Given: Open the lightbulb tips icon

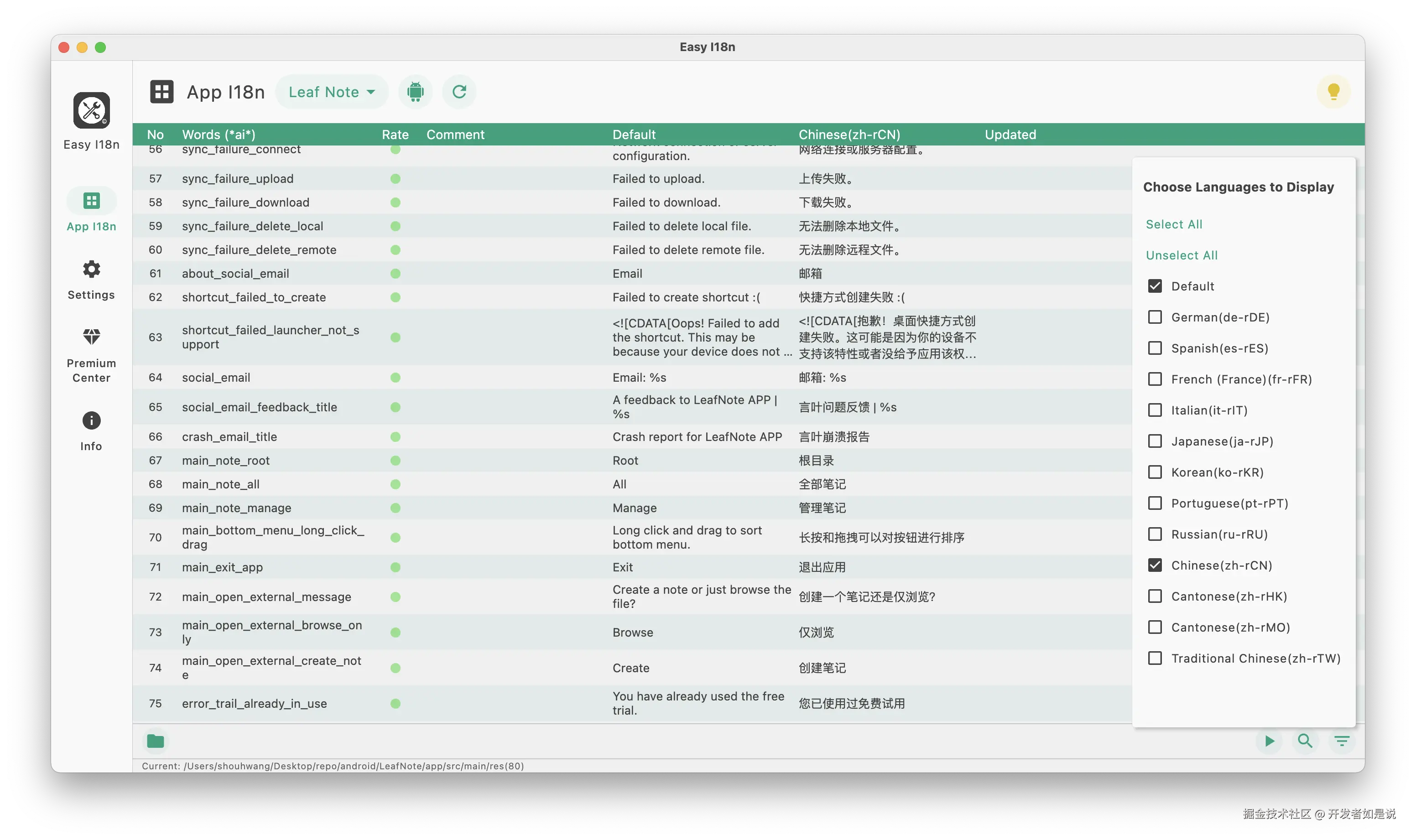Looking at the screenshot, I should pos(1333,91).
